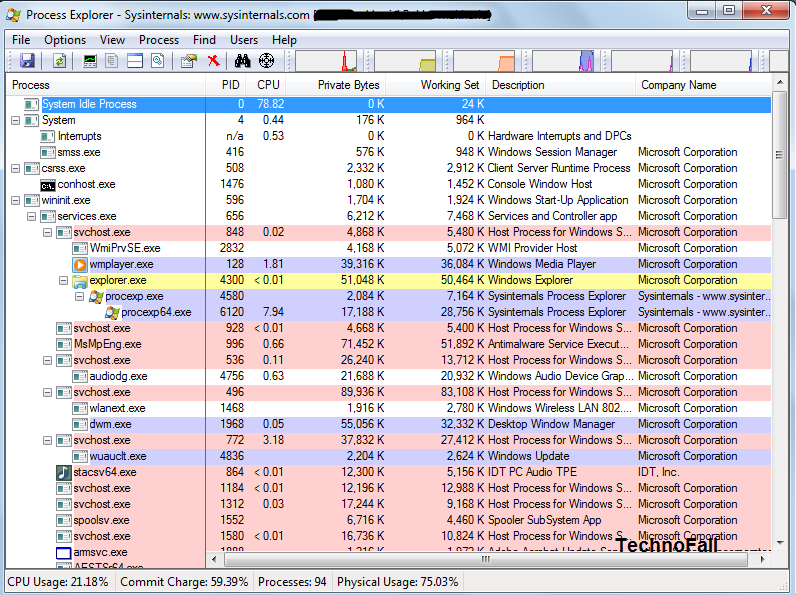This screenshot has width=796, height=595.
Task: Click the System Idle Process icon
Action: click(x=31, y=105)
